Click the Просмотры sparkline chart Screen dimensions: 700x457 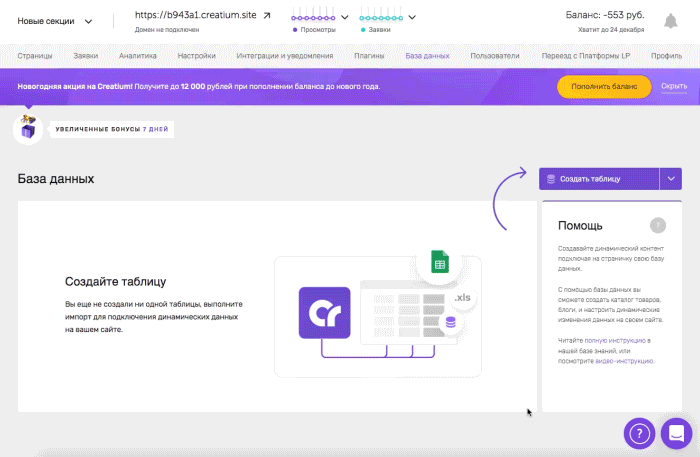pyautogui.click(x=313, y=15)
